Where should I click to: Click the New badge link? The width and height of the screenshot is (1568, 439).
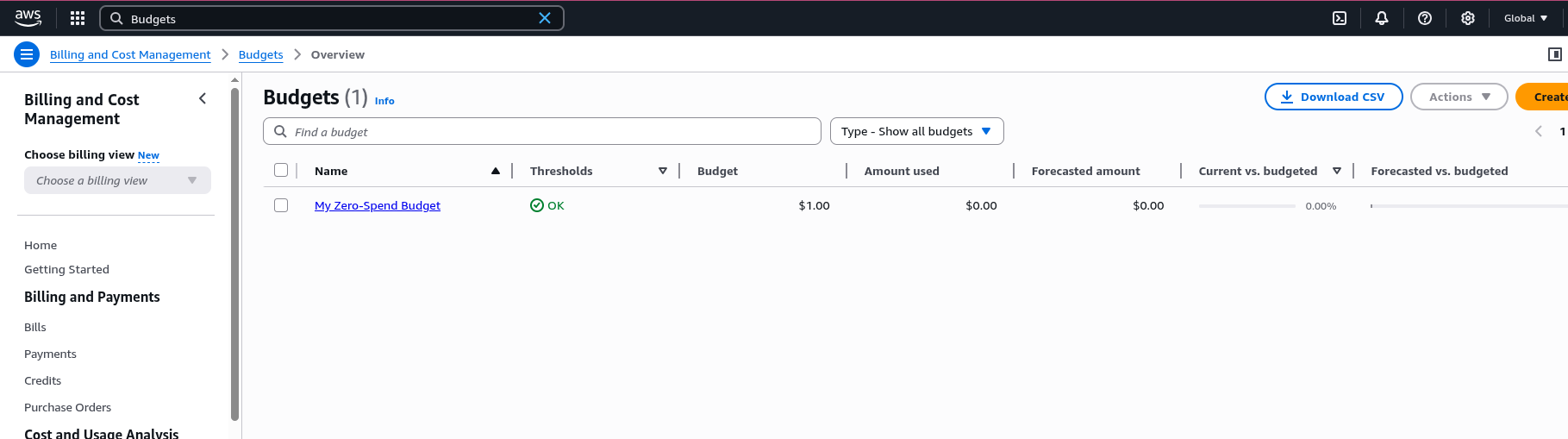(x=148, y=155)
